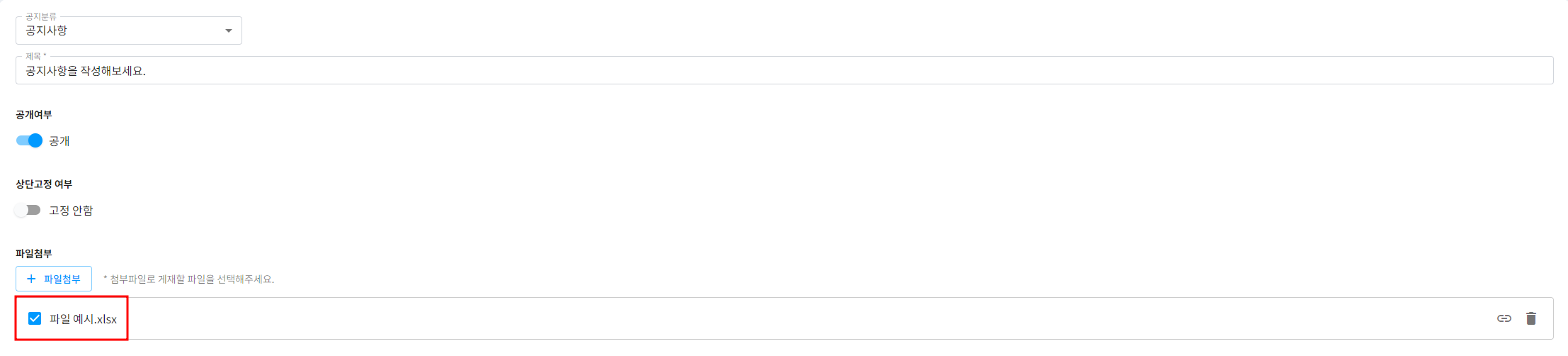Click the 제목 field label
The width and height of the screenshot is (1568, 356).
coord(34,56)
